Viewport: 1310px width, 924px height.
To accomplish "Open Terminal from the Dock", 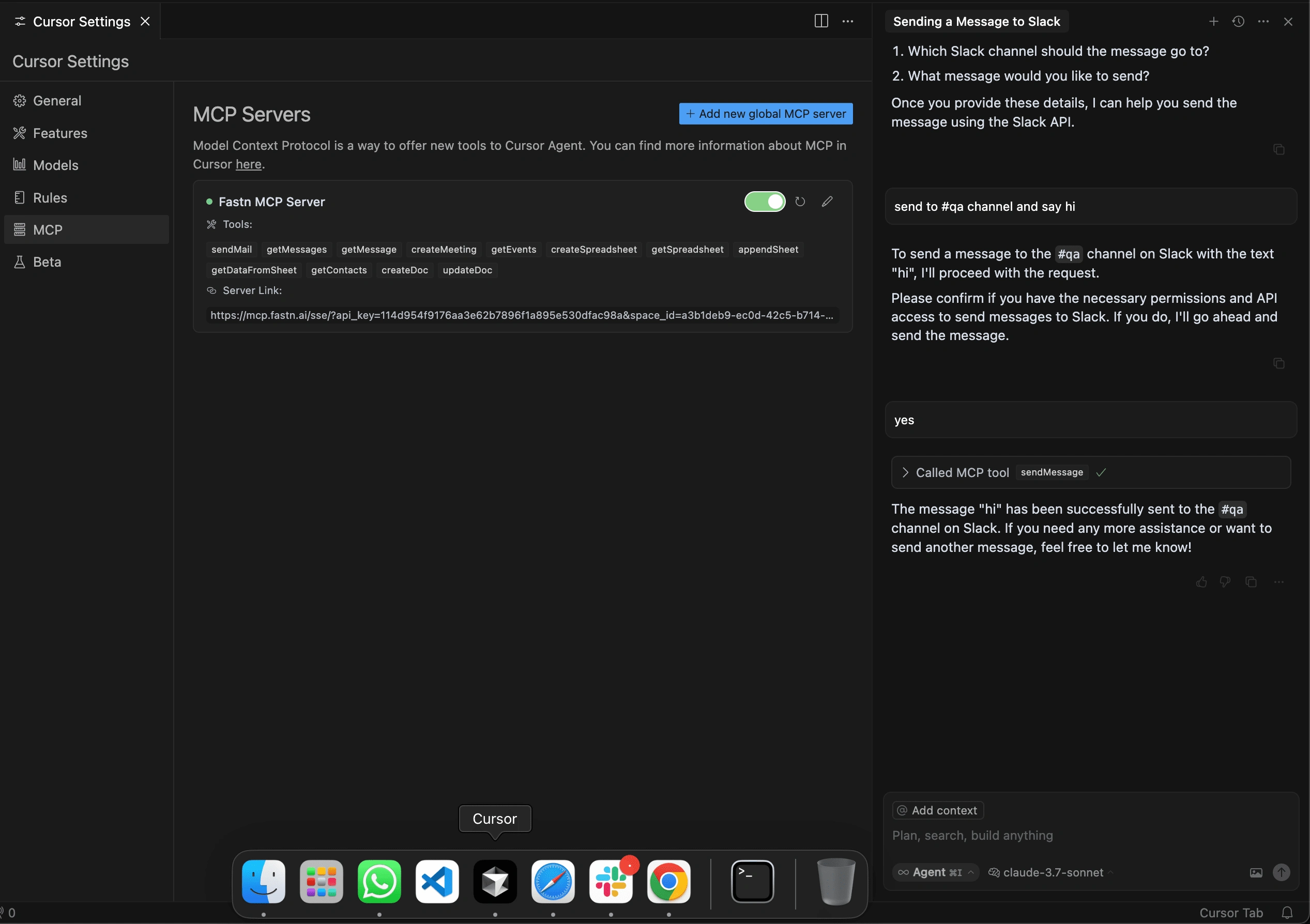I will point(753,881).
